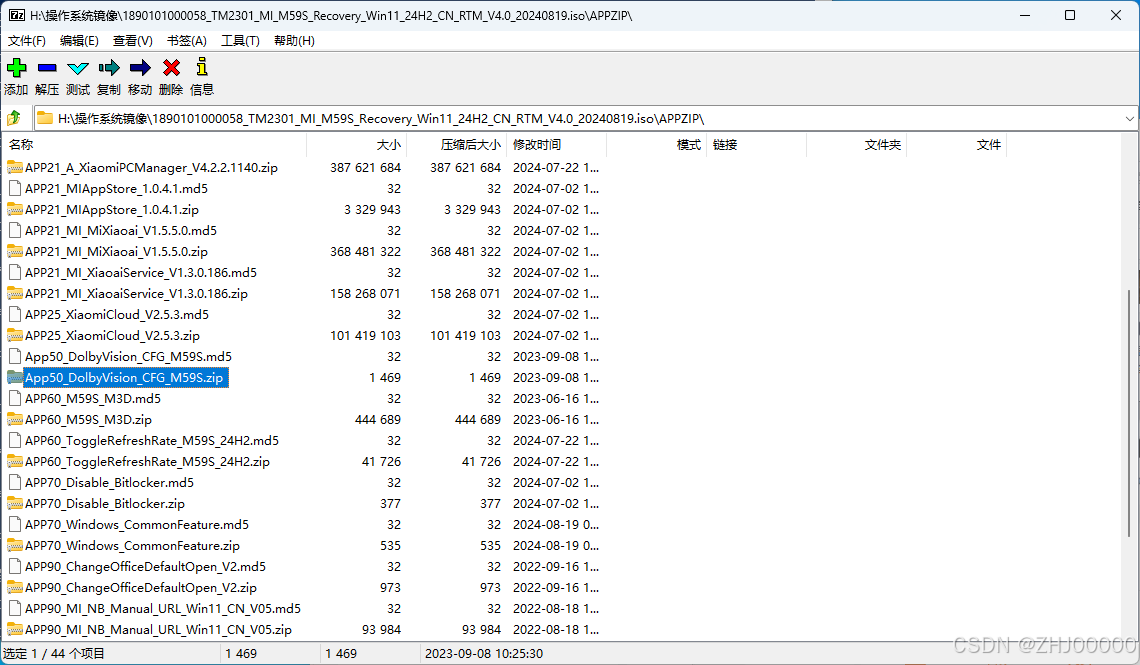The width and height of the screenshot is (1140, 665).
Task: Click archive icon of APP21_MI_XiaoaiService_V1.3.0.186.zip
Action: 15,294
